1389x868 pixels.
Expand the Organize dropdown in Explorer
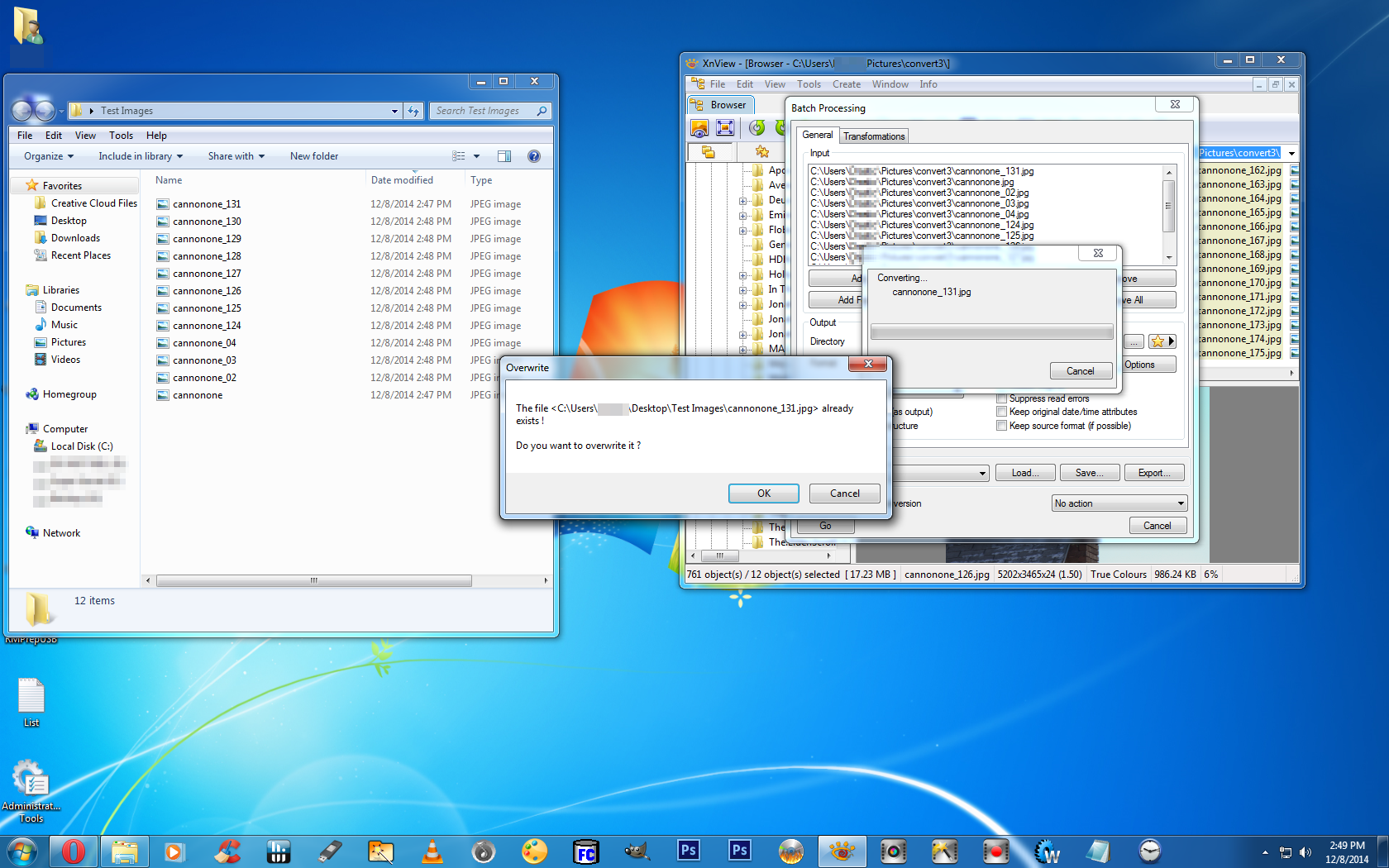pos(49,156)
